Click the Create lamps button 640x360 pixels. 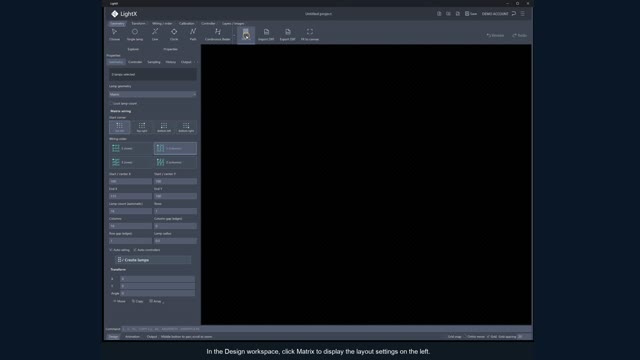[x=153, y=260]
